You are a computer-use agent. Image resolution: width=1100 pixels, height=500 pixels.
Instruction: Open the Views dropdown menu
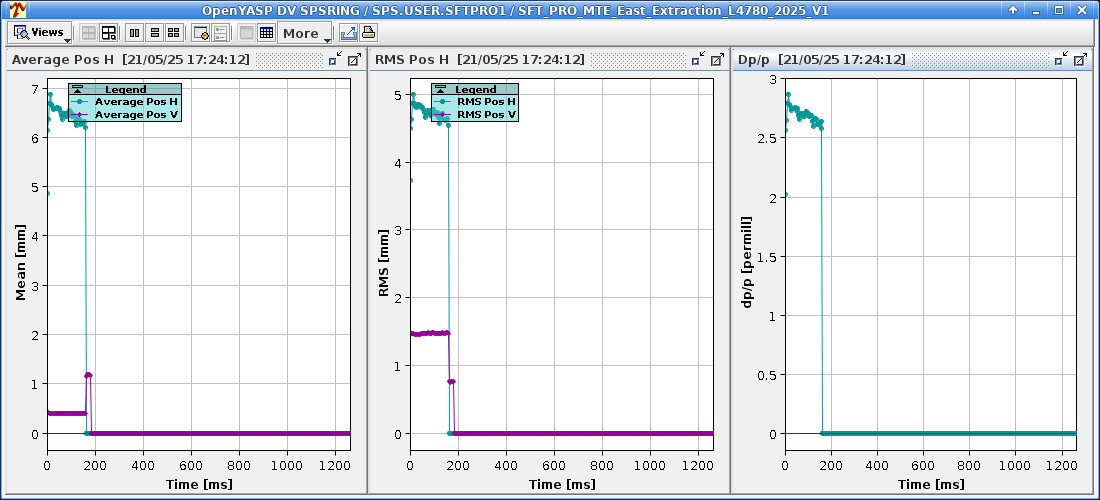click(40, 33)
